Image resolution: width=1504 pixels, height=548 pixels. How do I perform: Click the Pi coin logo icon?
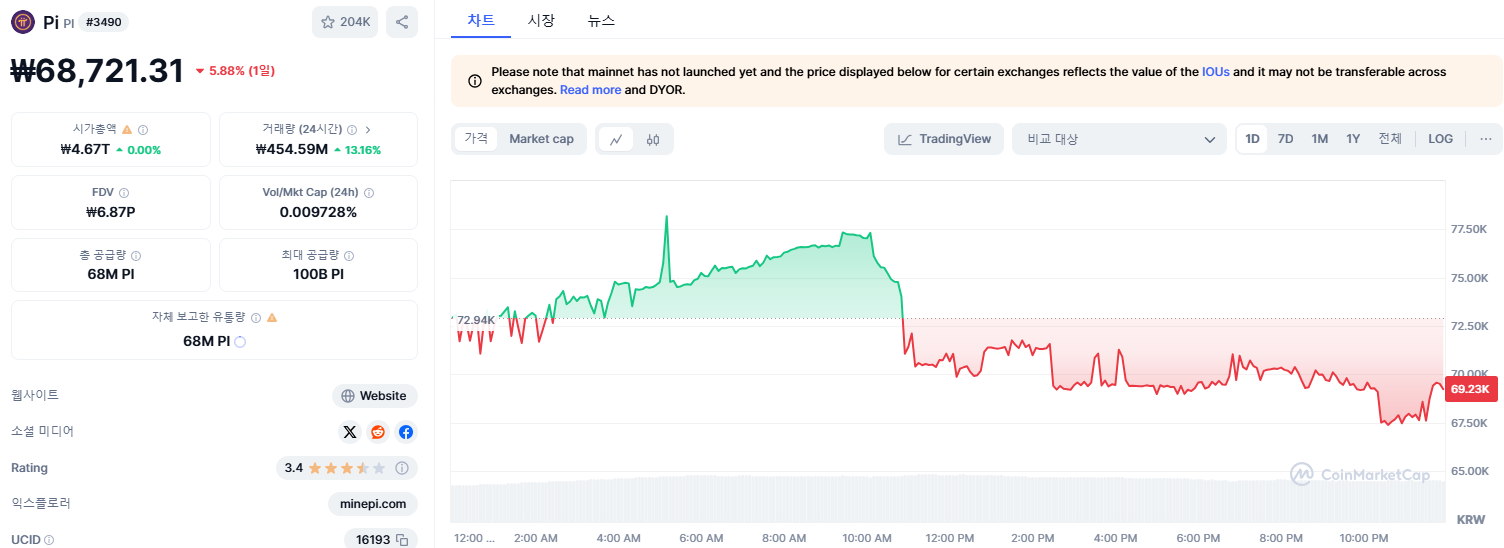point(23,22)
